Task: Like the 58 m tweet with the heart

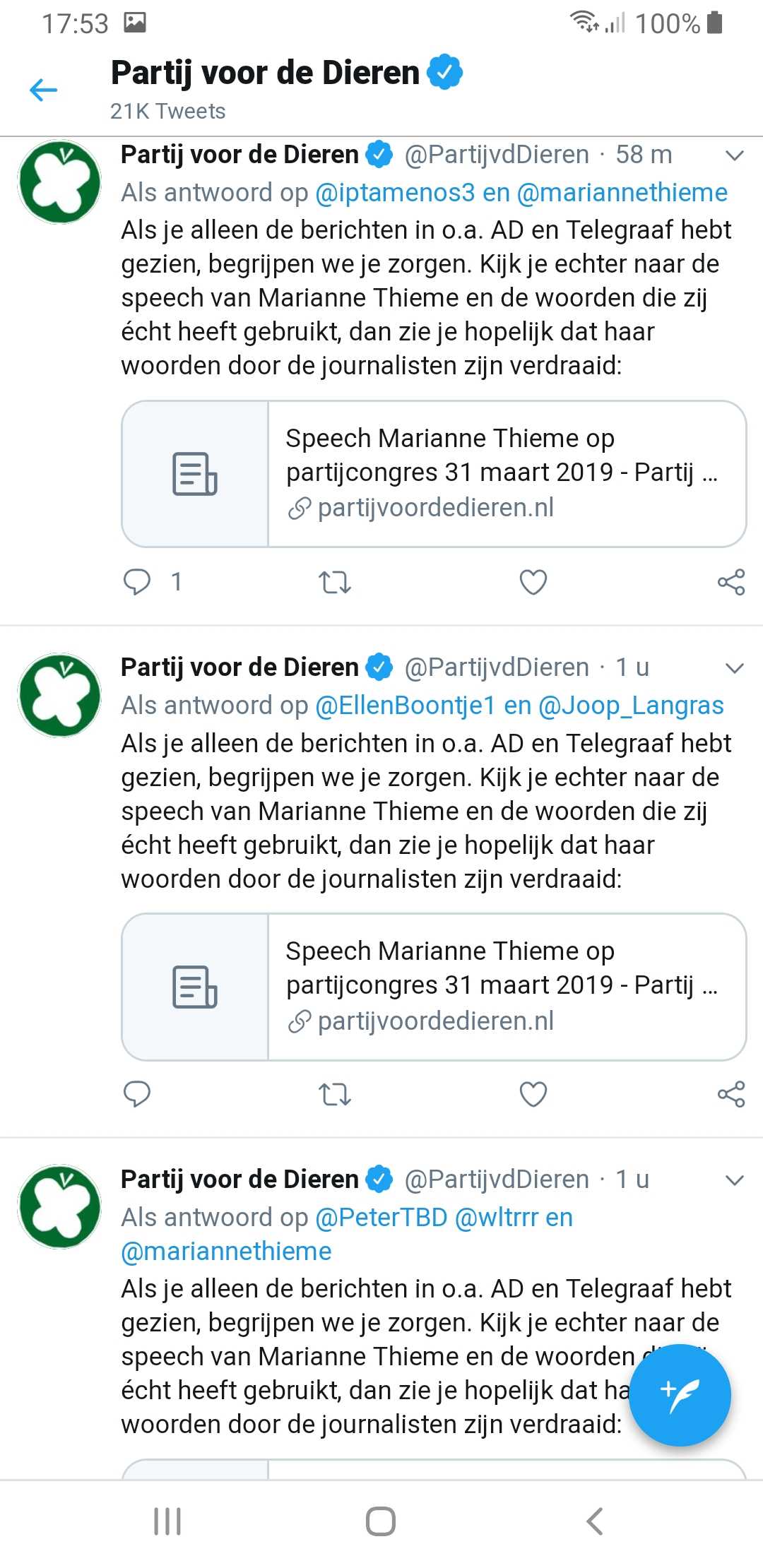Action: pos(533,582)
